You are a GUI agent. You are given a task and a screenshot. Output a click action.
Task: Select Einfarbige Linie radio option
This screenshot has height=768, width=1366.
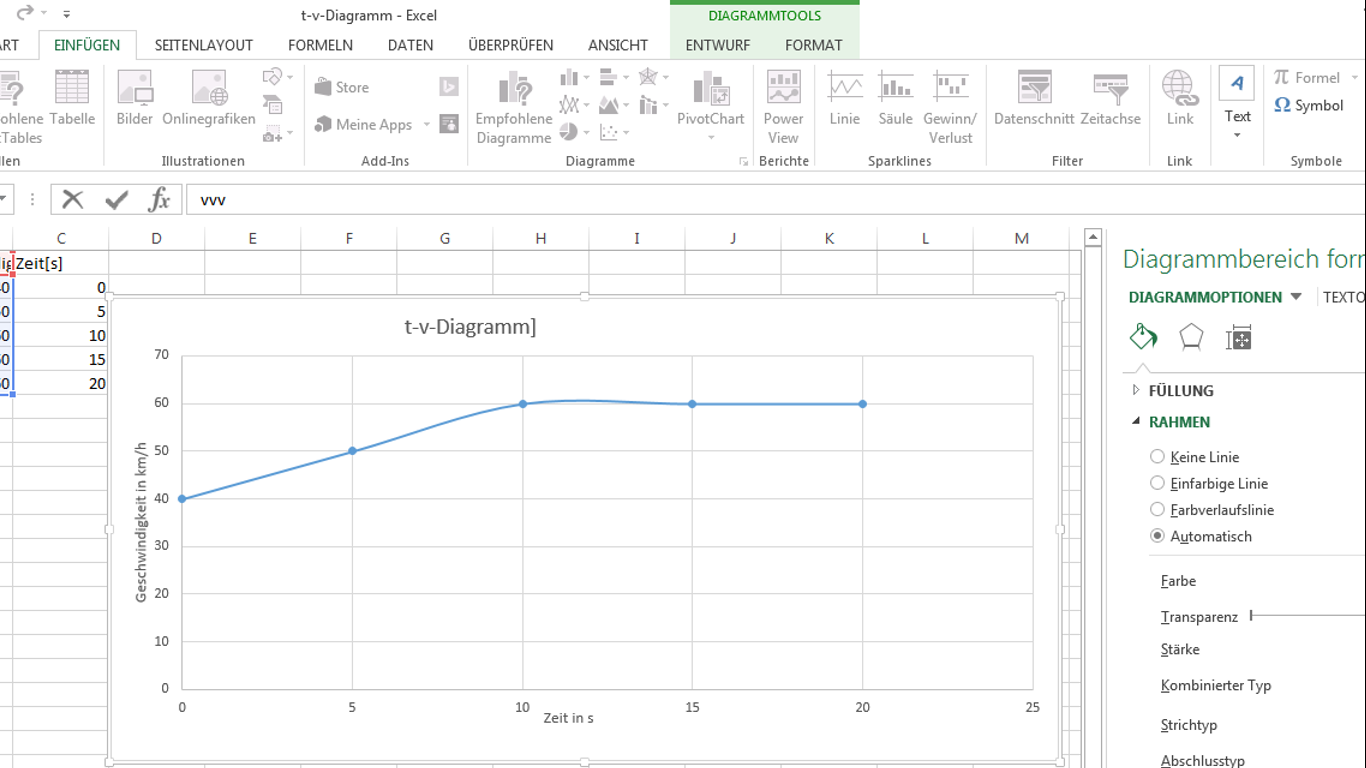[1157, 483]
